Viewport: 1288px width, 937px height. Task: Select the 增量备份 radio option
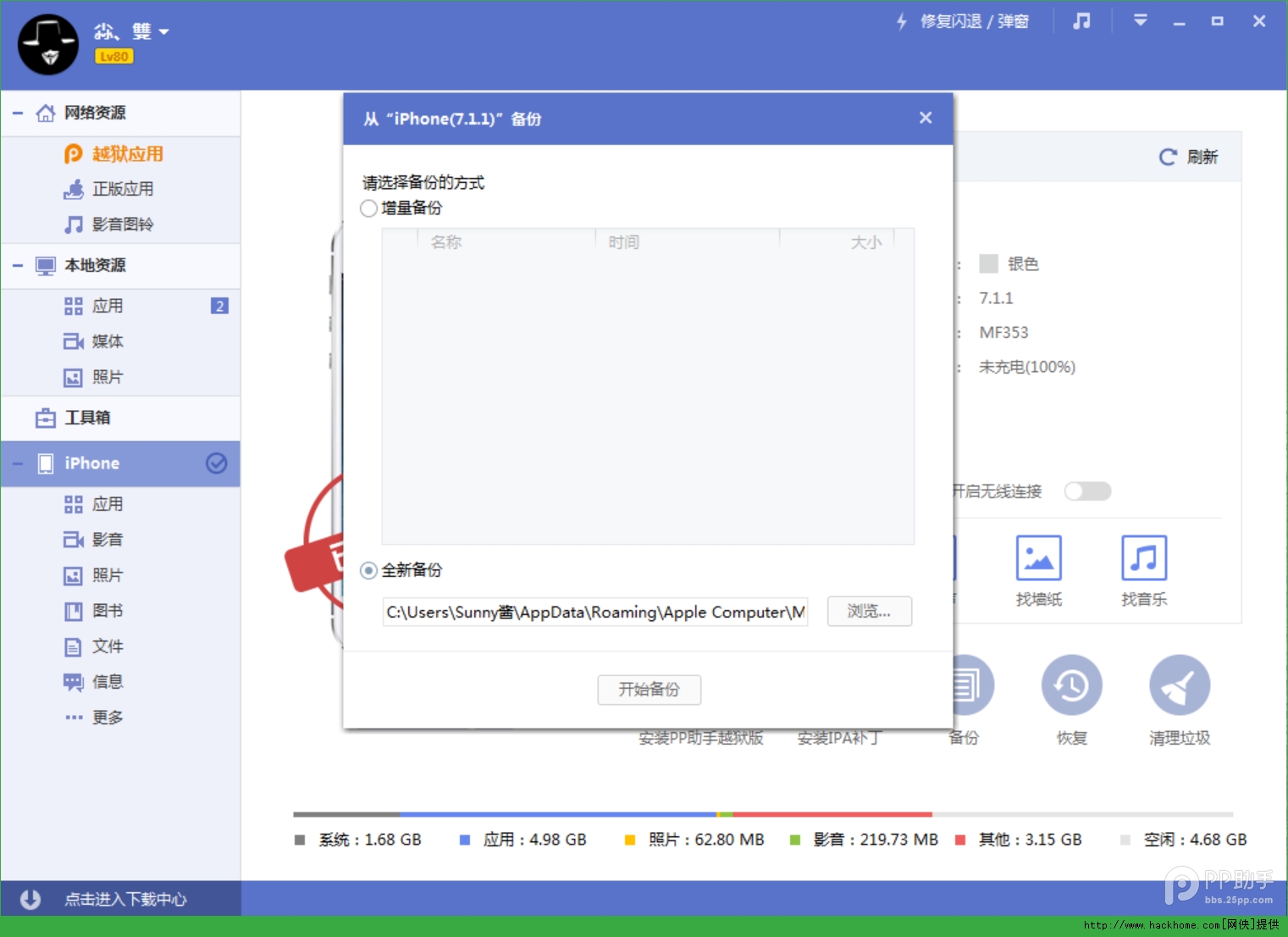[369, 208]
